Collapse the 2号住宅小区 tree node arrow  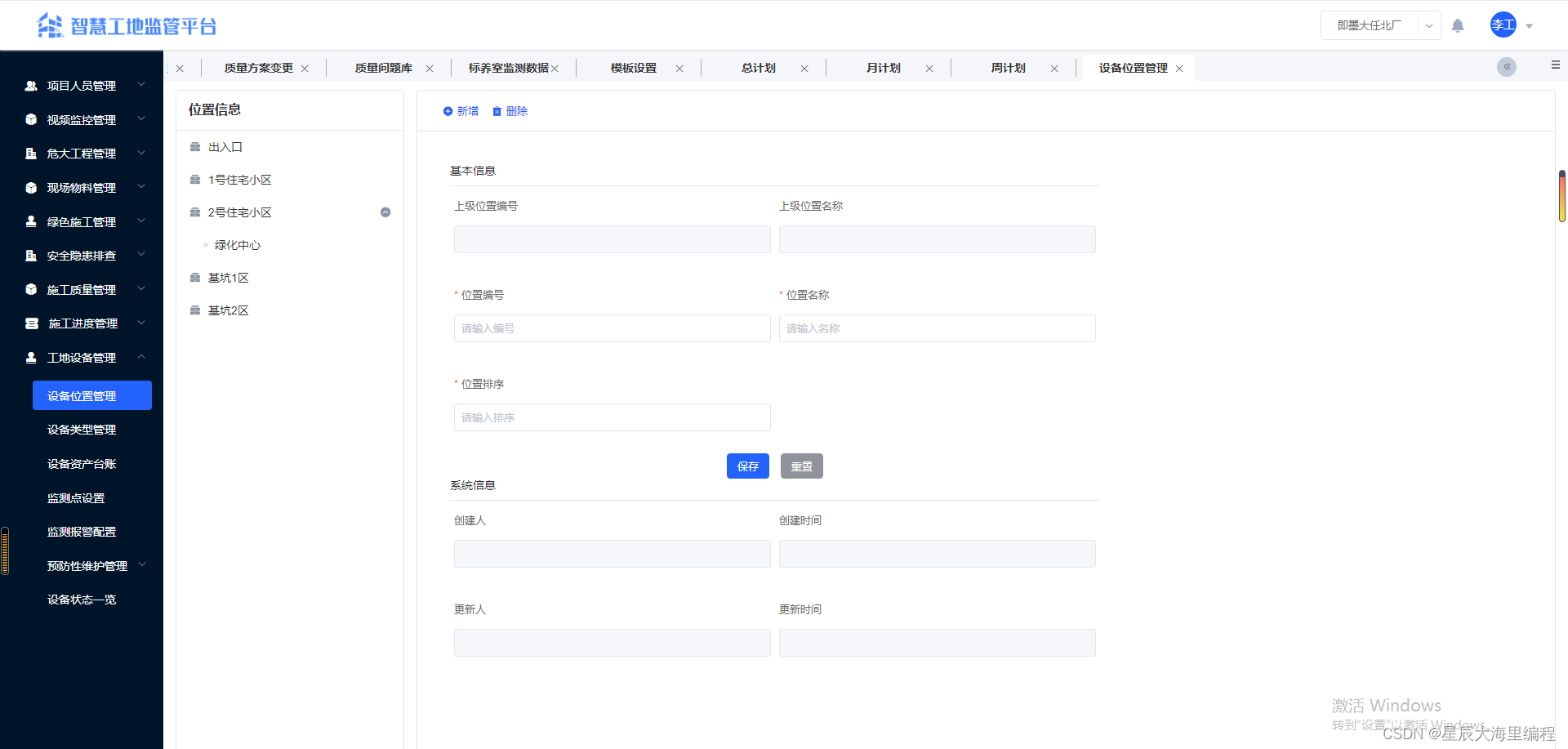[x=385, y=212]
